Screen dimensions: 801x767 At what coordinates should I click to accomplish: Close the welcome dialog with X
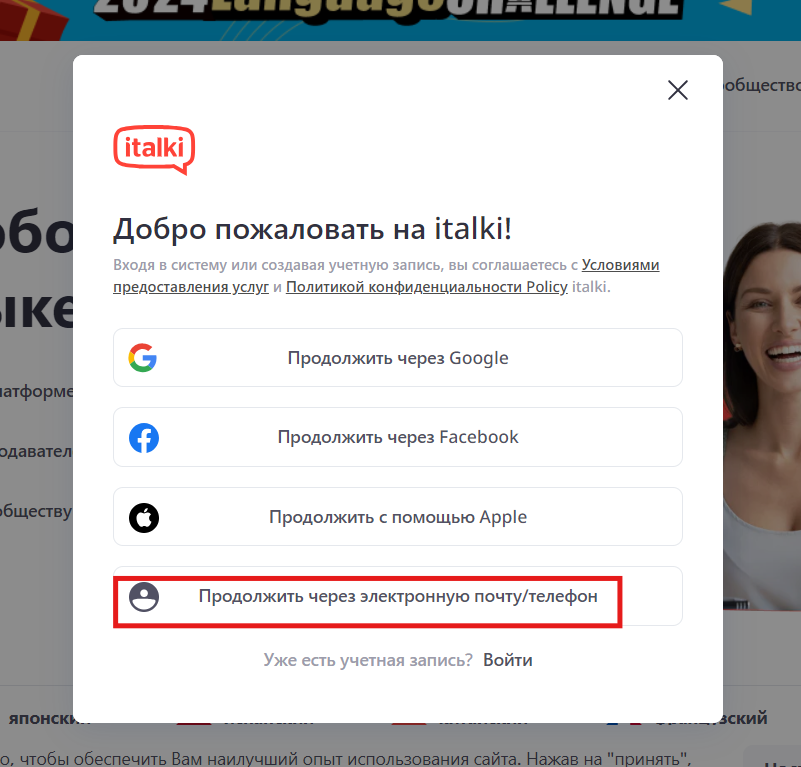(678, 90)
